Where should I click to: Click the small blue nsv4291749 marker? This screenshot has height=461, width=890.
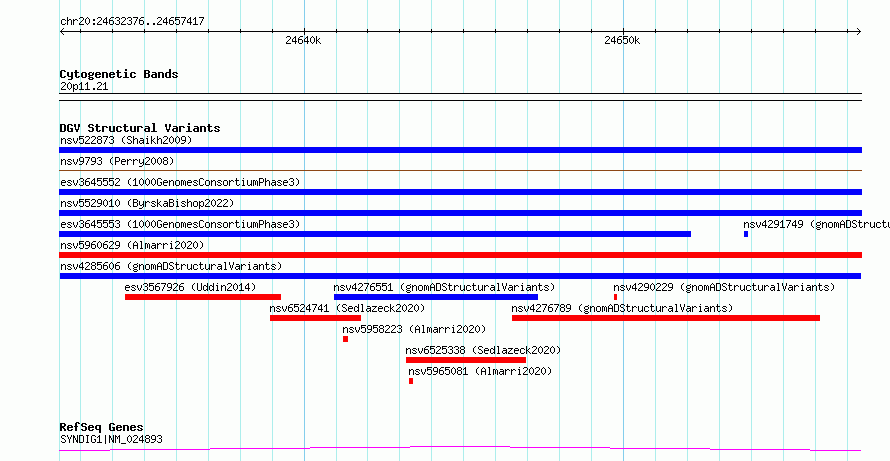[x=746, y=234]
